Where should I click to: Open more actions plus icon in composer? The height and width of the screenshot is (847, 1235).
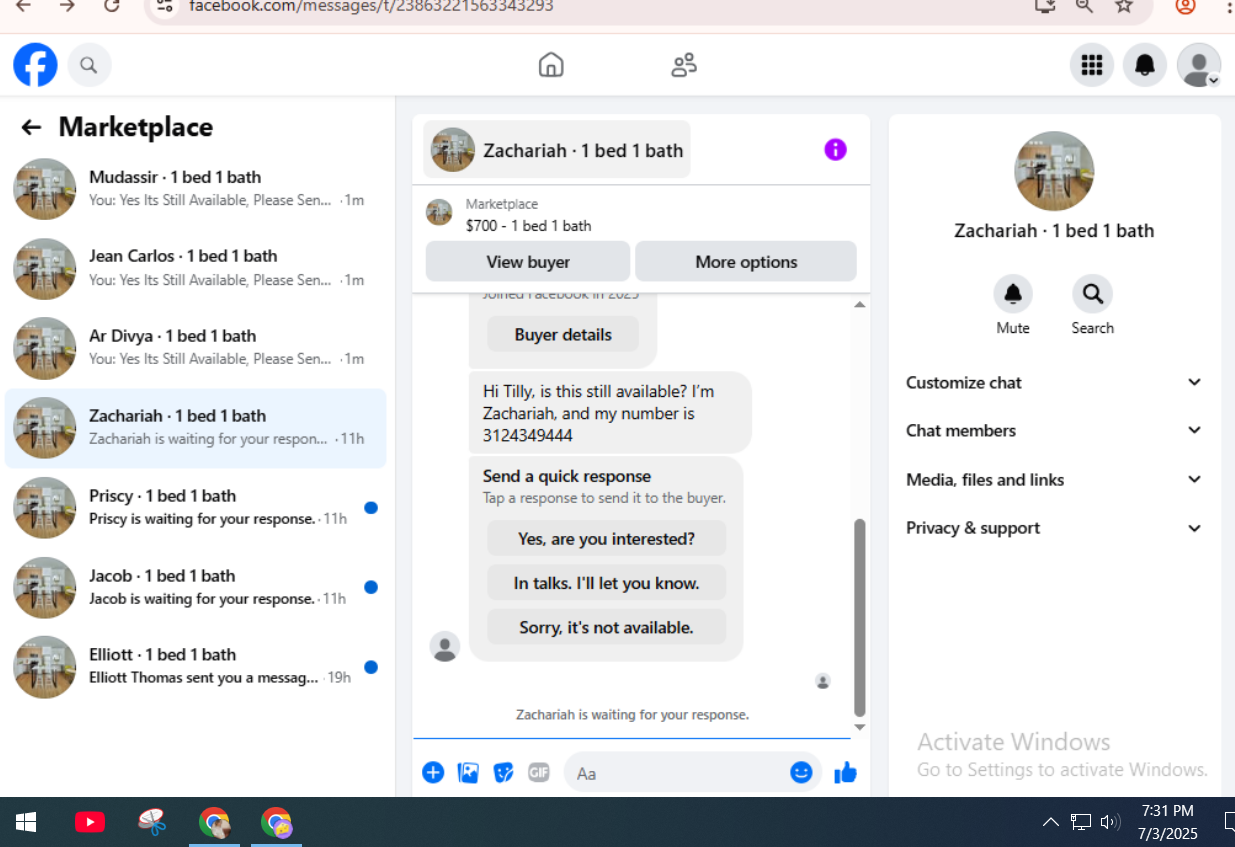click(x=433, y=772)
